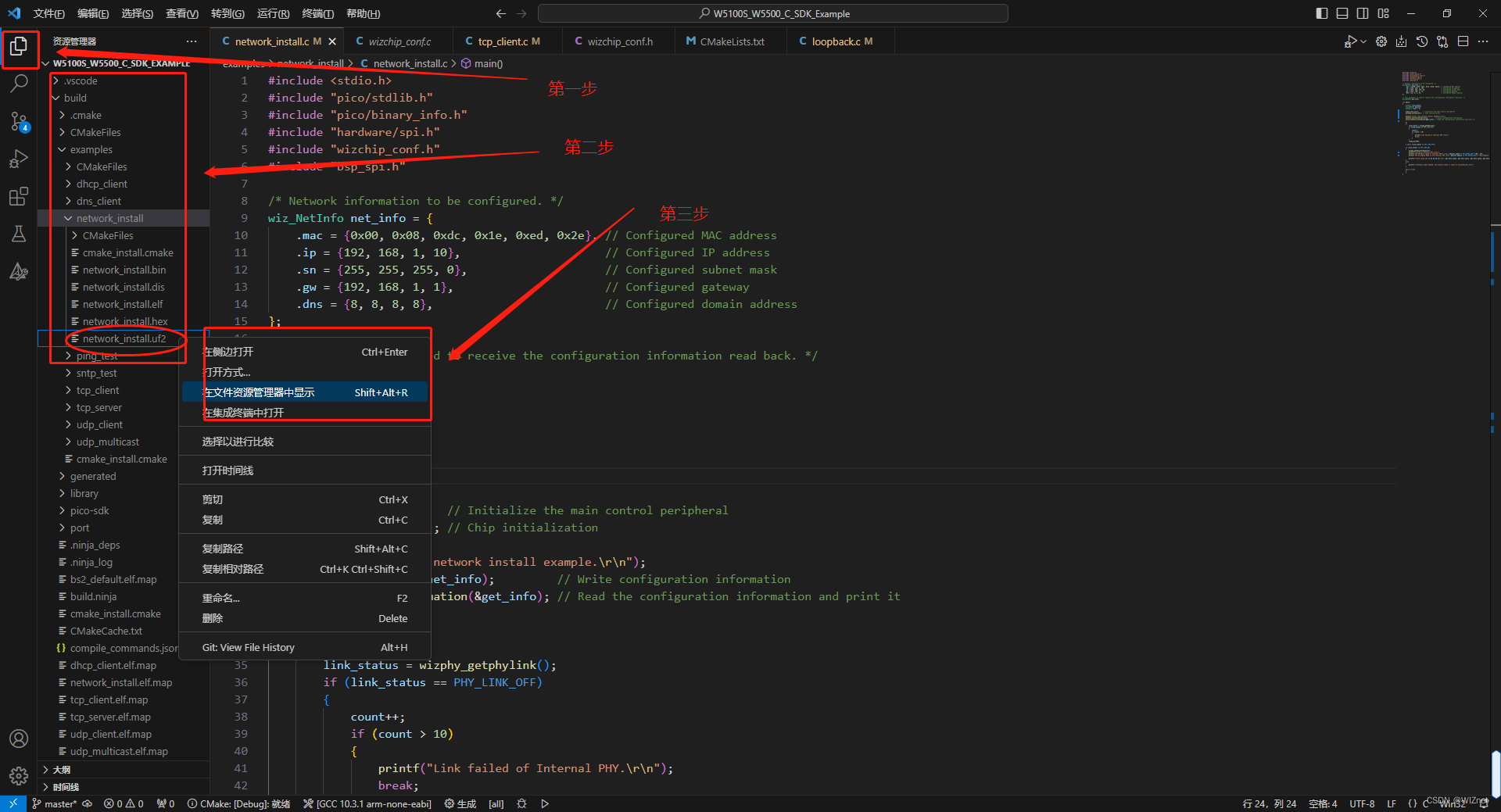Open the Explorer view in the activity bar
This screenshot has height=812, width=1501.
point(19,48)
